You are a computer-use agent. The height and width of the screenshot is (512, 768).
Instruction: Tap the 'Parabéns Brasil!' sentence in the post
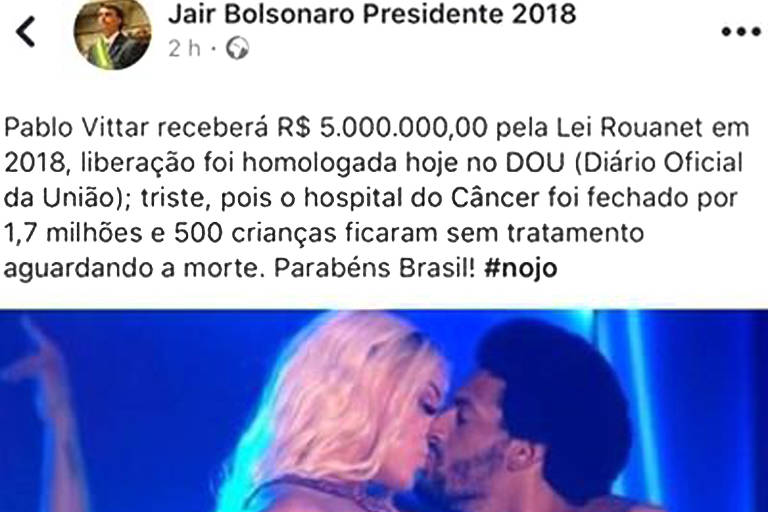(375, 268)
